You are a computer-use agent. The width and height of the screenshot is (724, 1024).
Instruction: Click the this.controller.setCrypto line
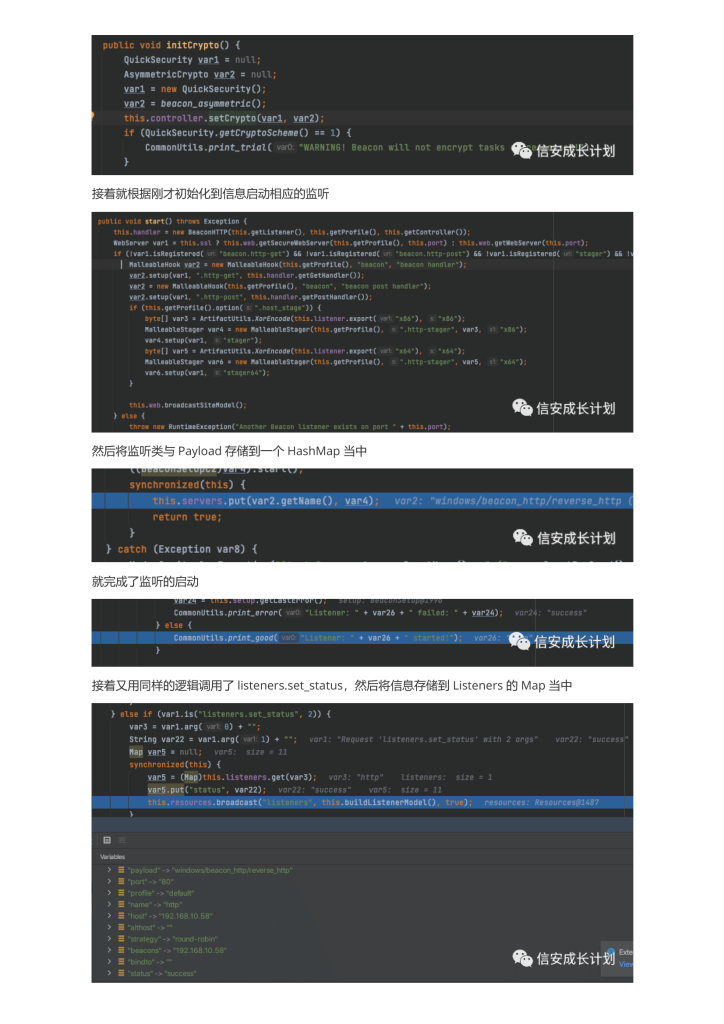point(224,118)
